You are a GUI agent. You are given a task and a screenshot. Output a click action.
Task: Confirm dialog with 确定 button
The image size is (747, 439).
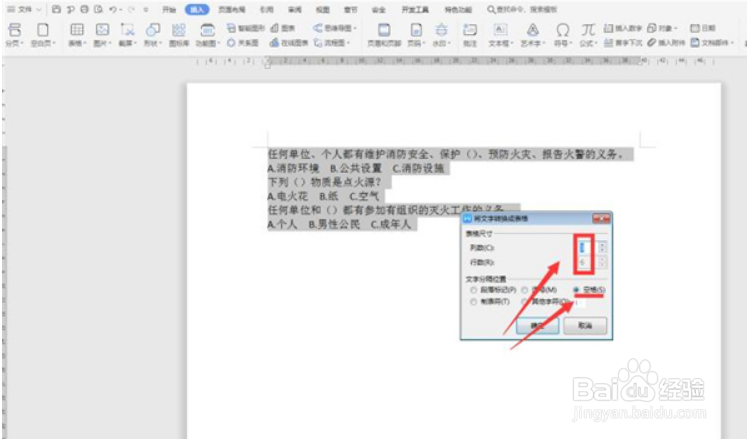(x=537, y=326)
